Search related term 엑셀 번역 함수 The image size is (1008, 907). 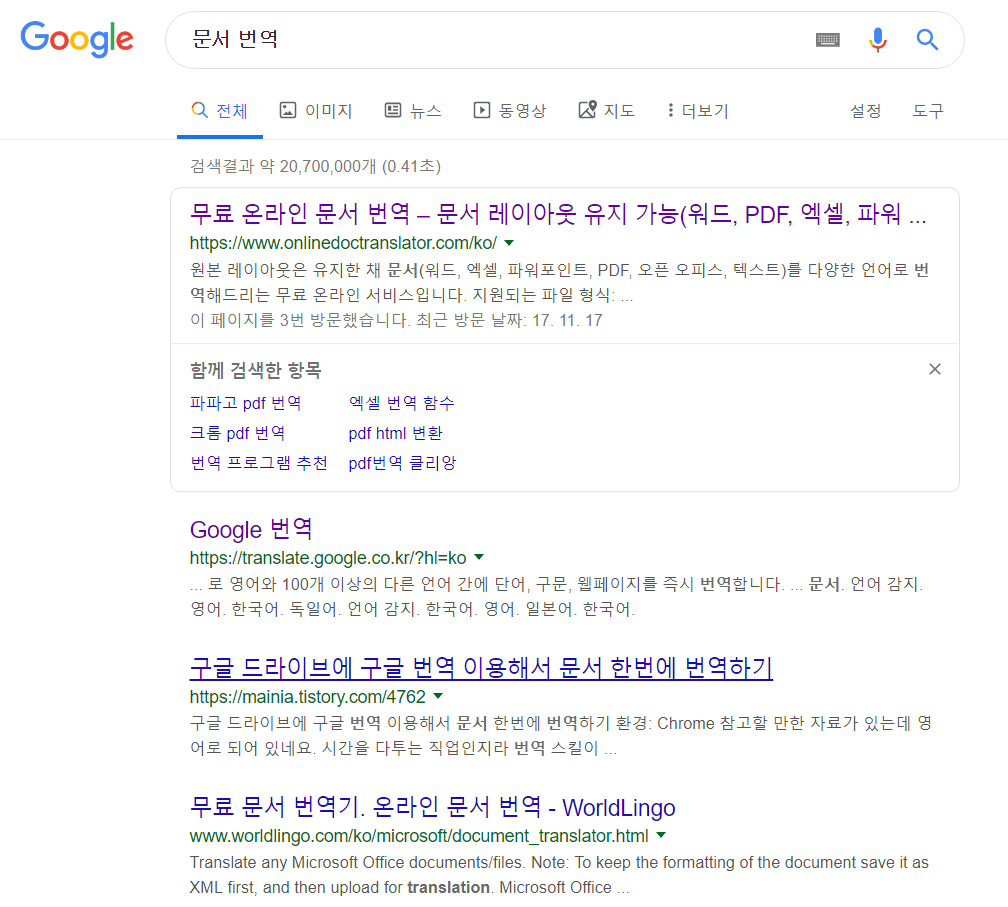(401, 403)
